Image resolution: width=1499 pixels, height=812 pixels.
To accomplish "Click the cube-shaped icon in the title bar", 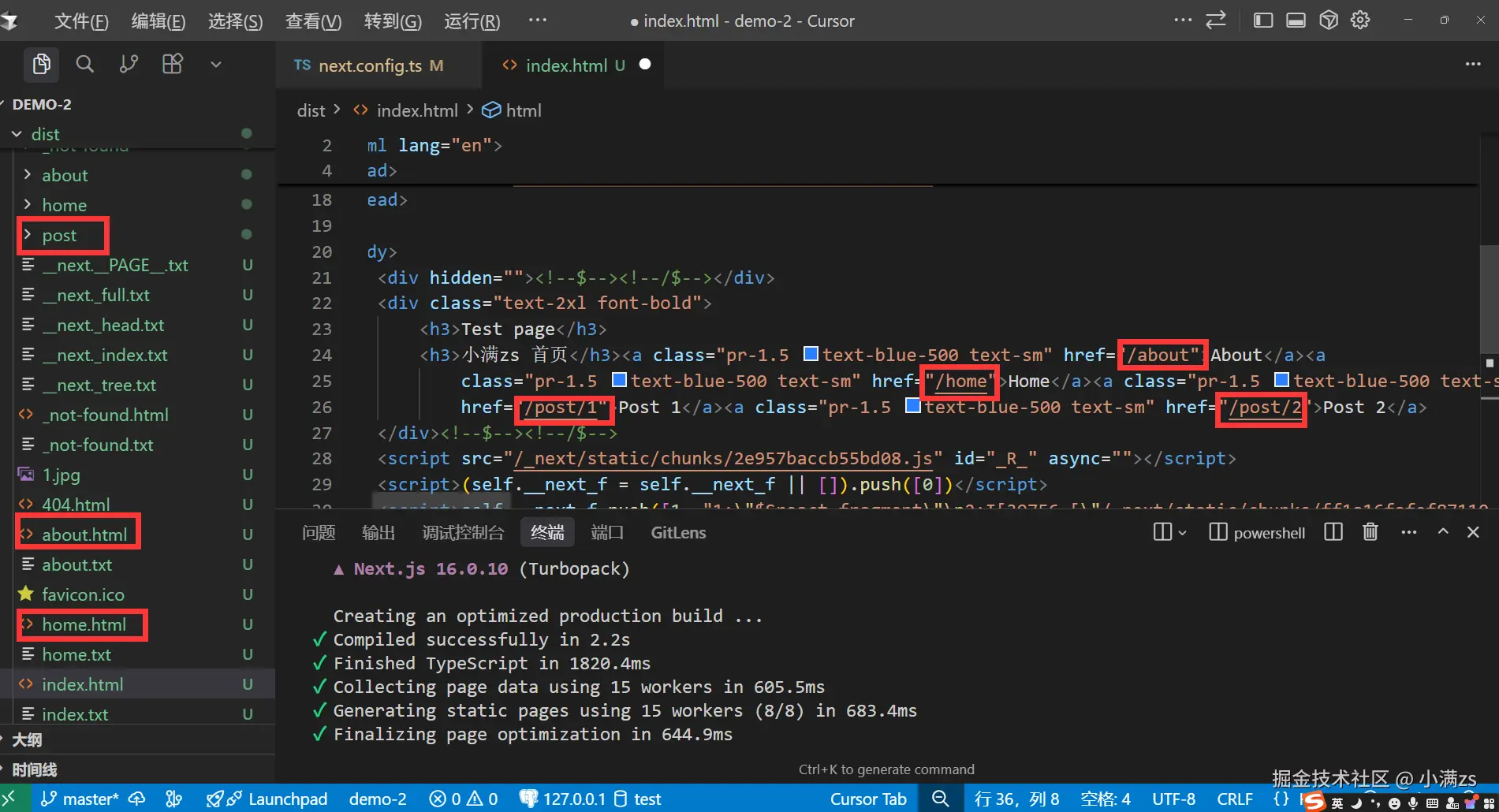I will pyautogui.click(x=1329, y=20).
